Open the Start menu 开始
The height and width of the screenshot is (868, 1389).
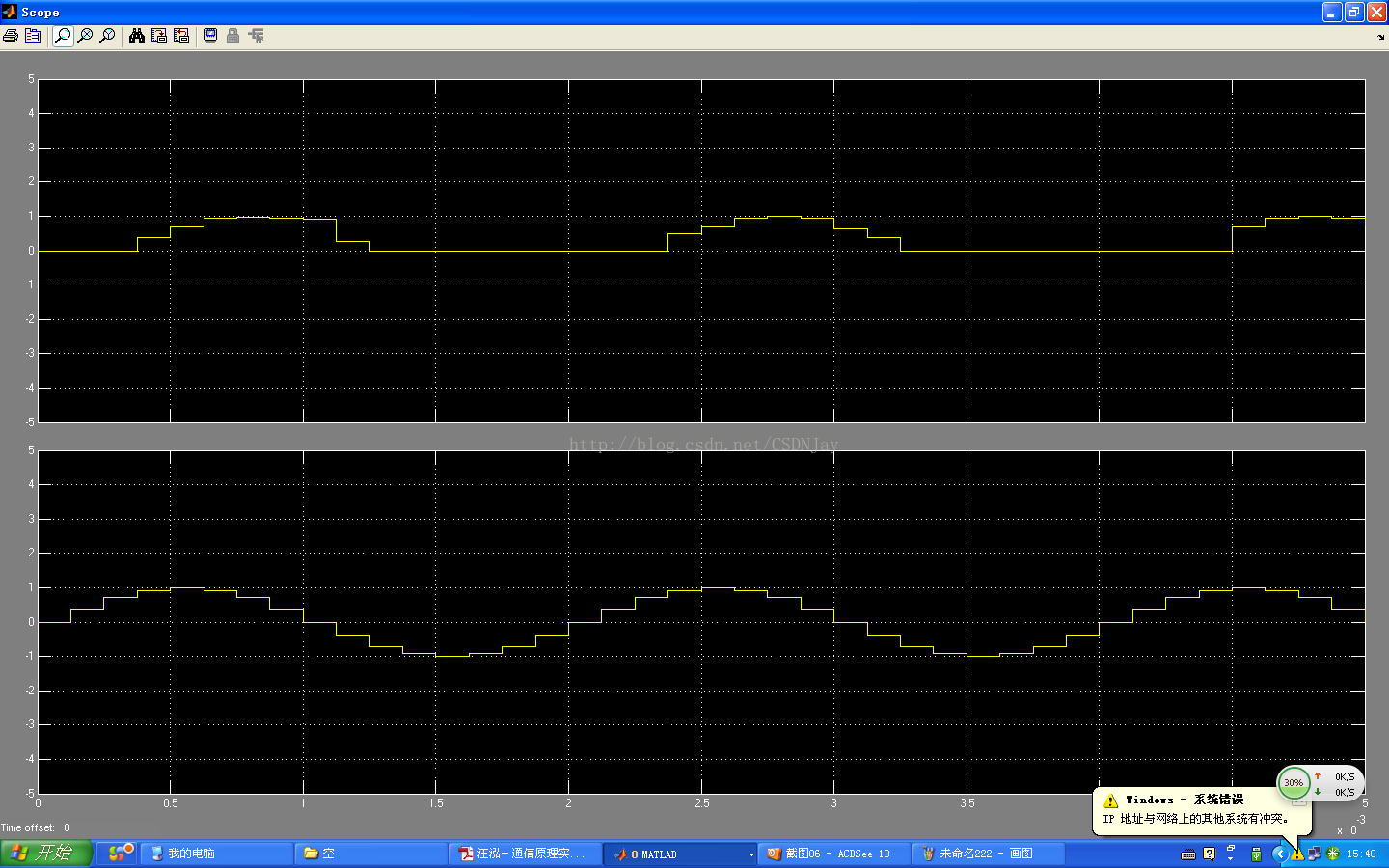click(x=46, y=854)
